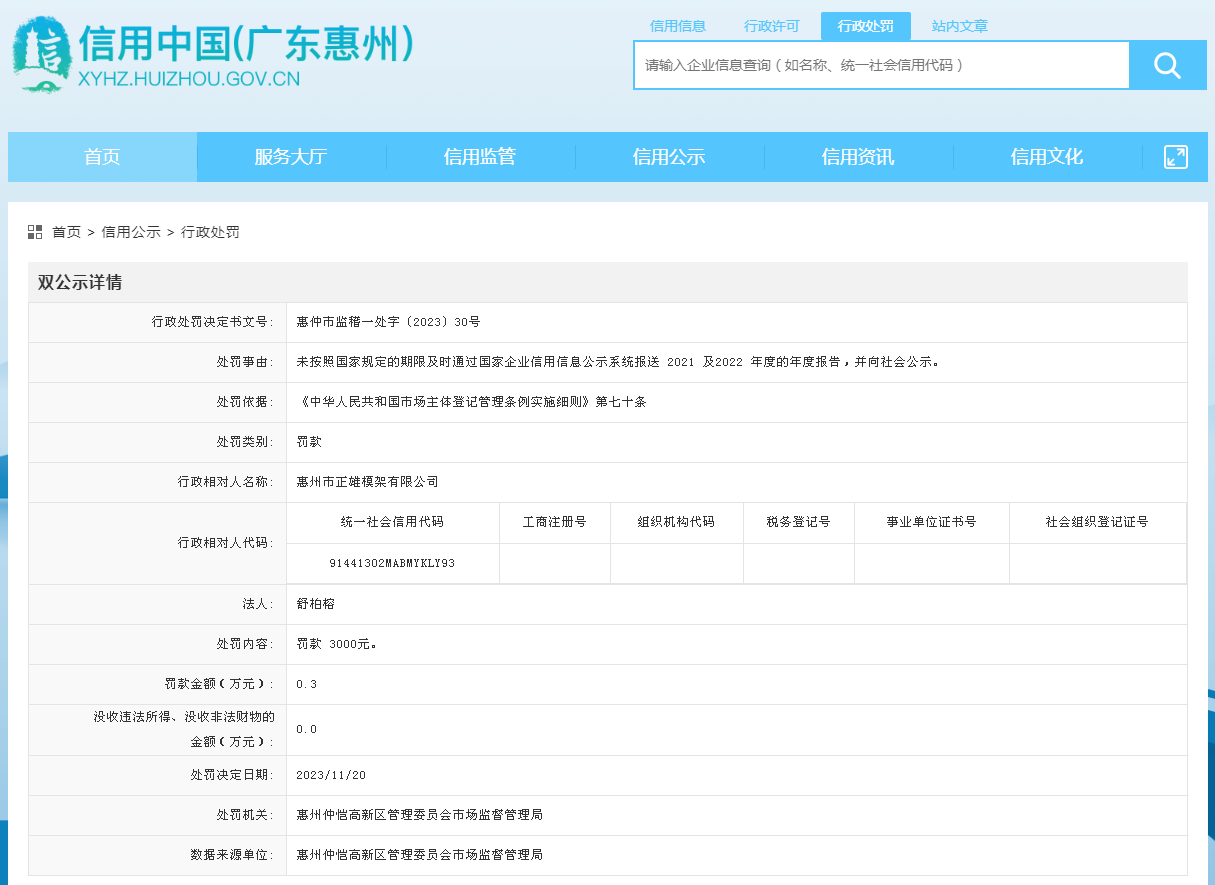Image resolution: width=1215 pixels, height=885 pixels.
Task: Click legal representative name 舒柏榕
Action: 316,604
